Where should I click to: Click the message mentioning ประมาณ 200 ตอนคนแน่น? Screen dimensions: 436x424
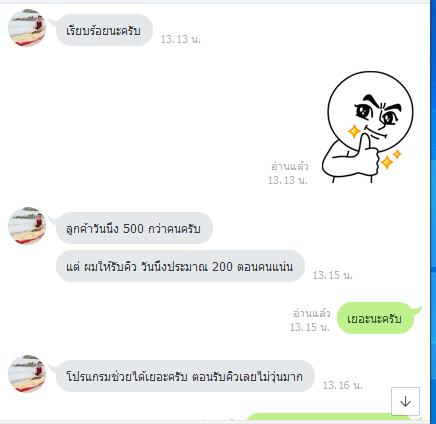click(180, 266)
